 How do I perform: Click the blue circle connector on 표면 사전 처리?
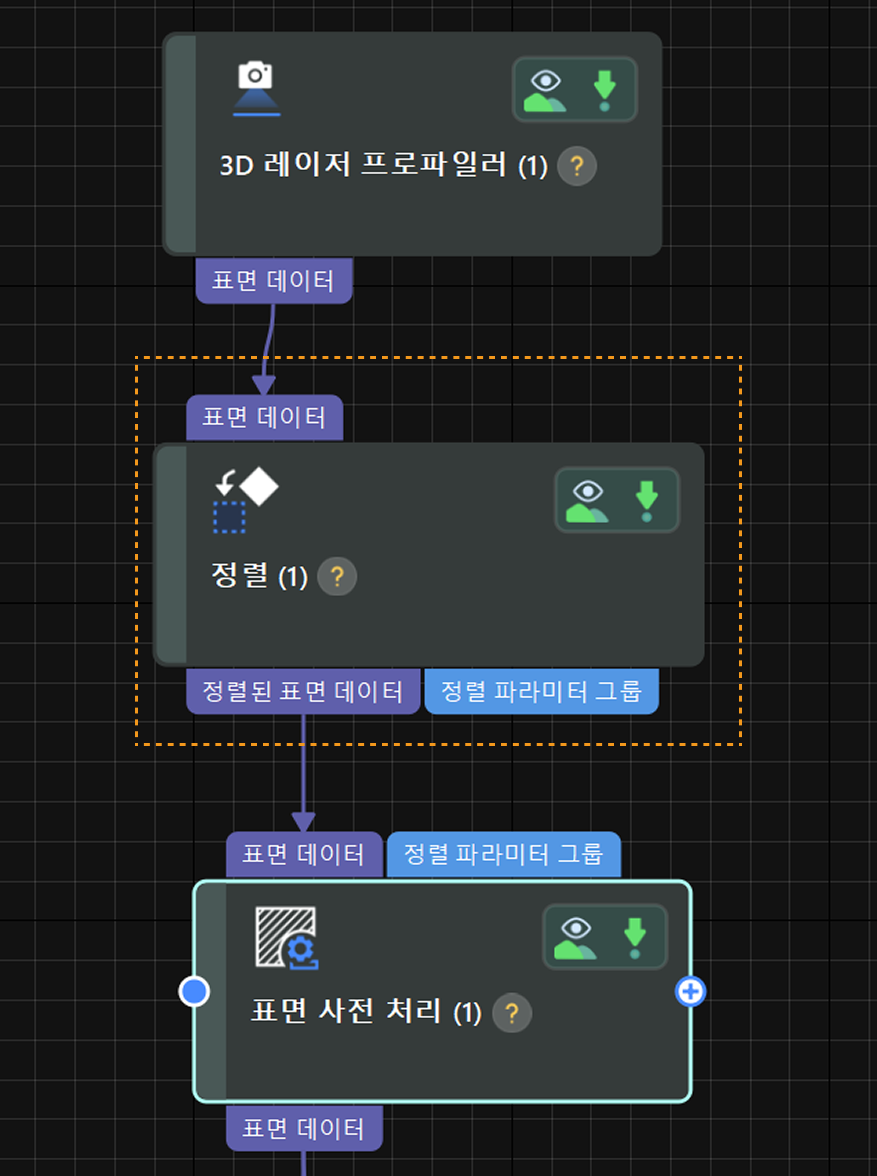(194, 992)
